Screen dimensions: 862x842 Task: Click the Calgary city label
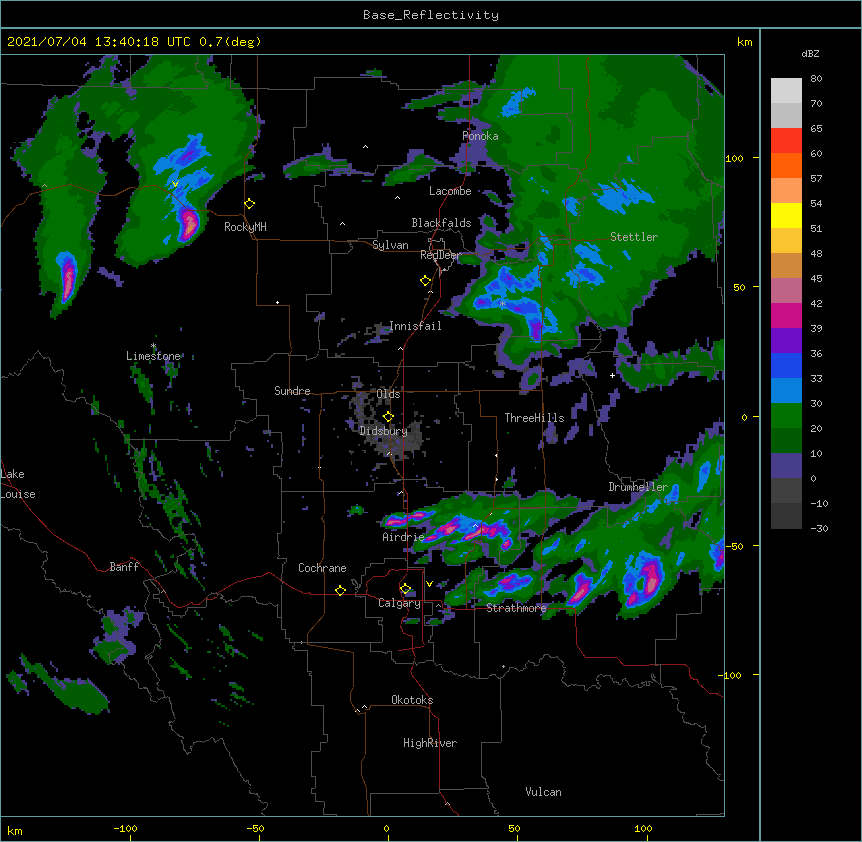tap(399, 603)
